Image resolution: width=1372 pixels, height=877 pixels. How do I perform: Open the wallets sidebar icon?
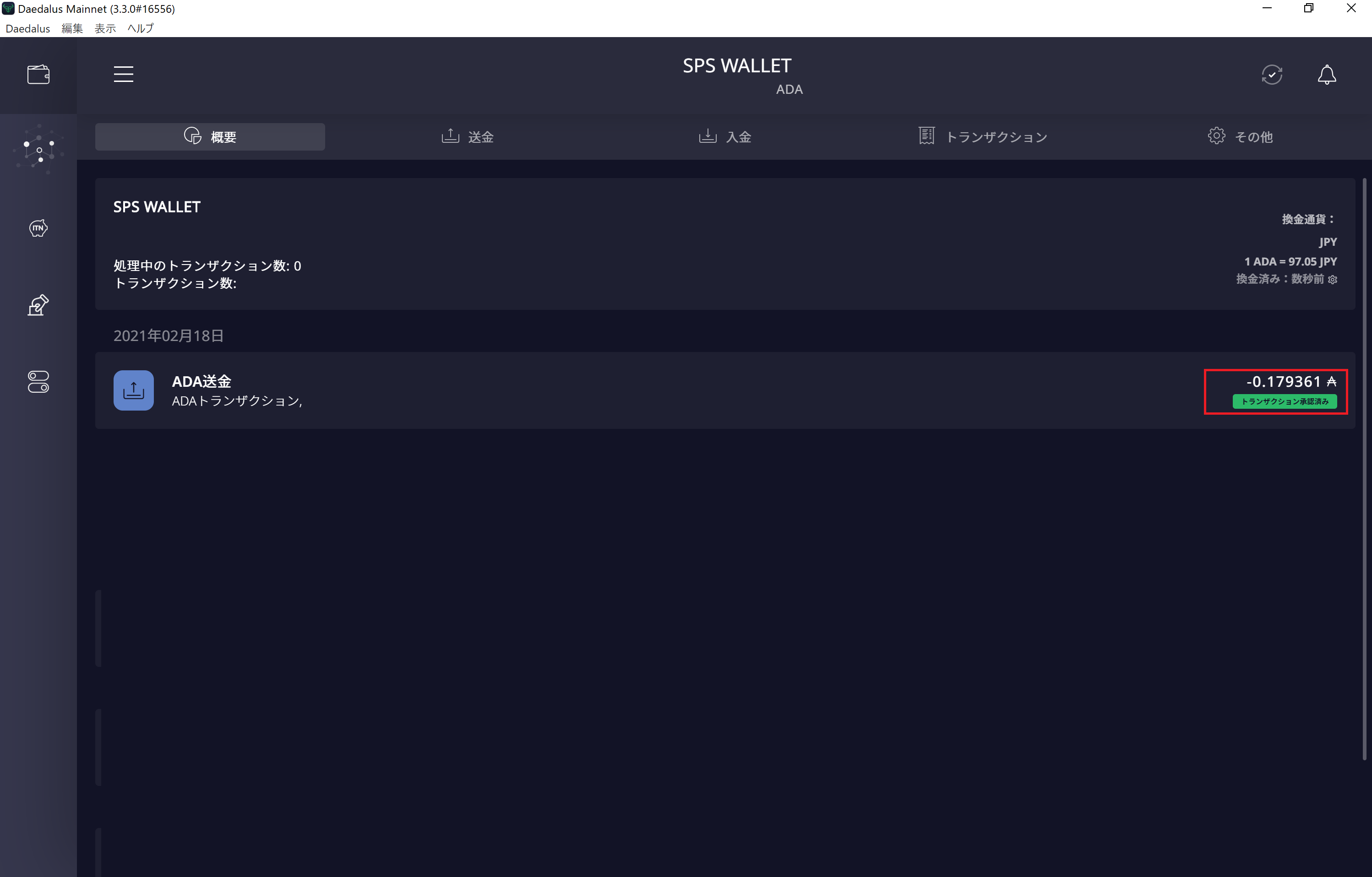38,75
